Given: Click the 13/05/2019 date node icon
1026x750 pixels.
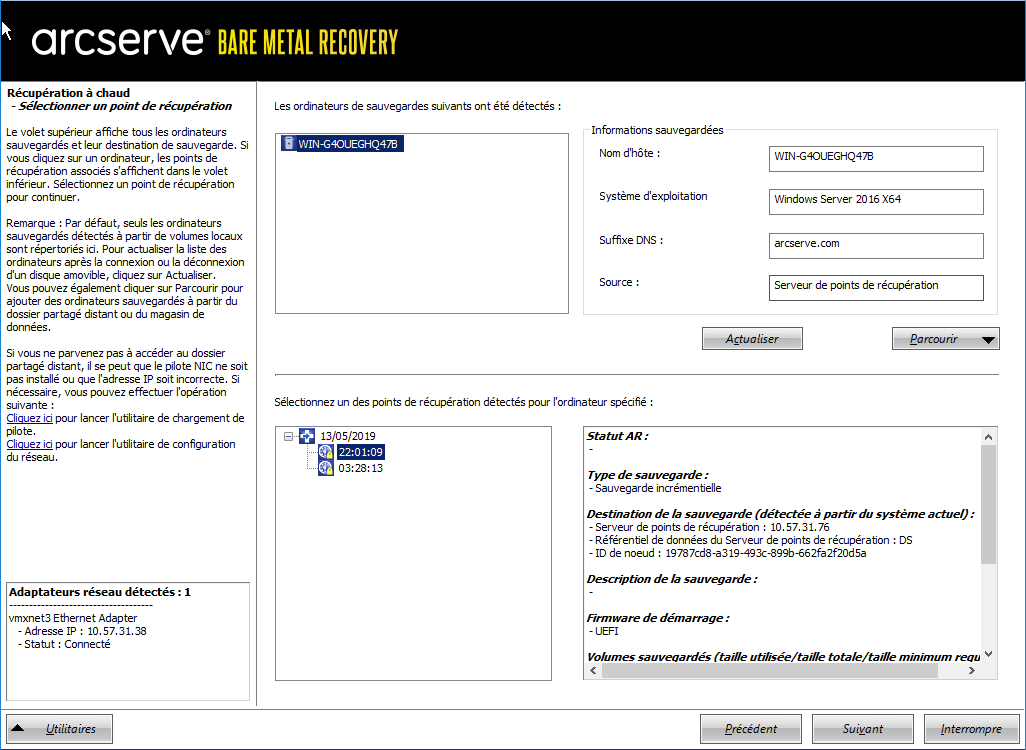Looking at the screenshot, I should pos(307,436).
